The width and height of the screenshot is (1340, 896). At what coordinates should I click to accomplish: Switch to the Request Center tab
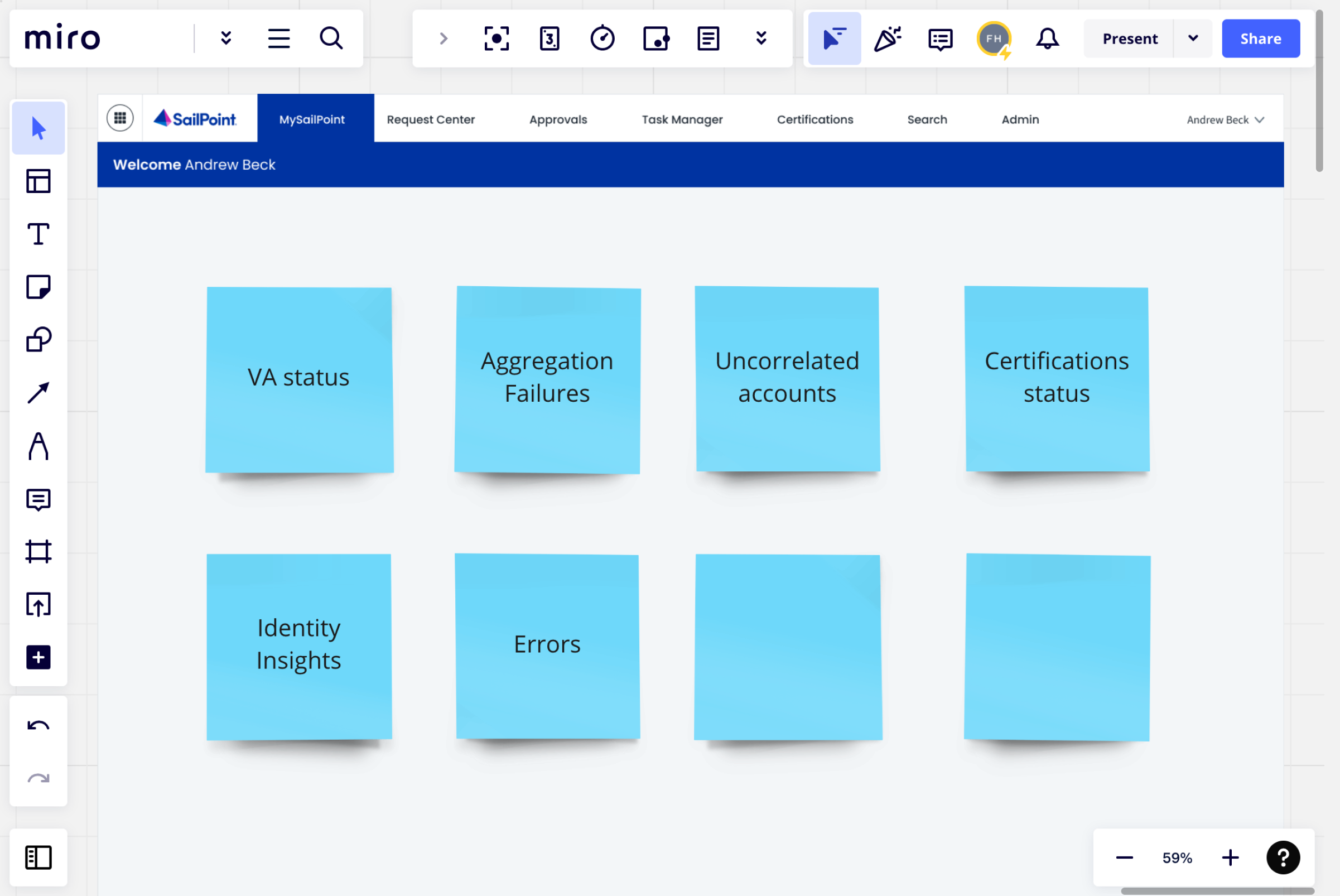[430, 119]
